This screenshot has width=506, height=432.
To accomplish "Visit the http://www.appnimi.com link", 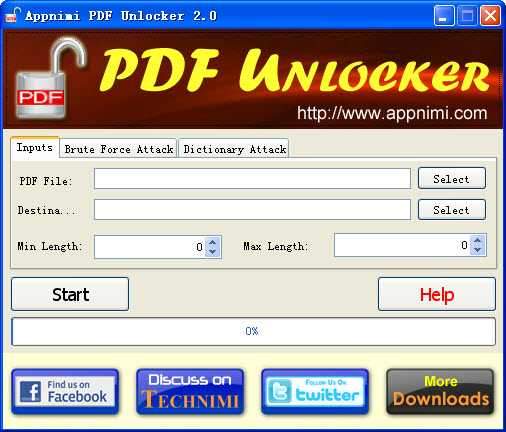I will pyautogui.click(x=392, y=114).
